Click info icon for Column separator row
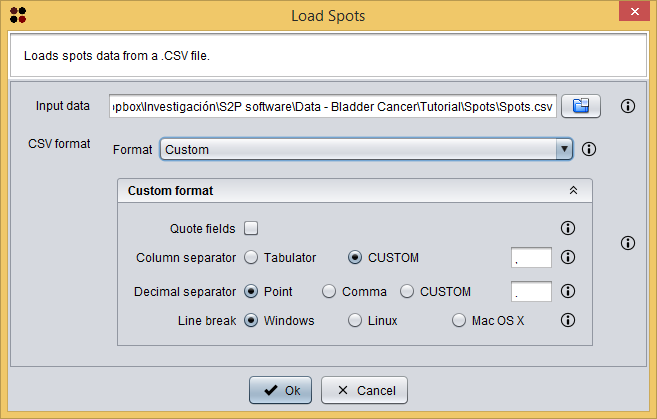This screenshot has width=657, height=419. [x=568, y=257]
